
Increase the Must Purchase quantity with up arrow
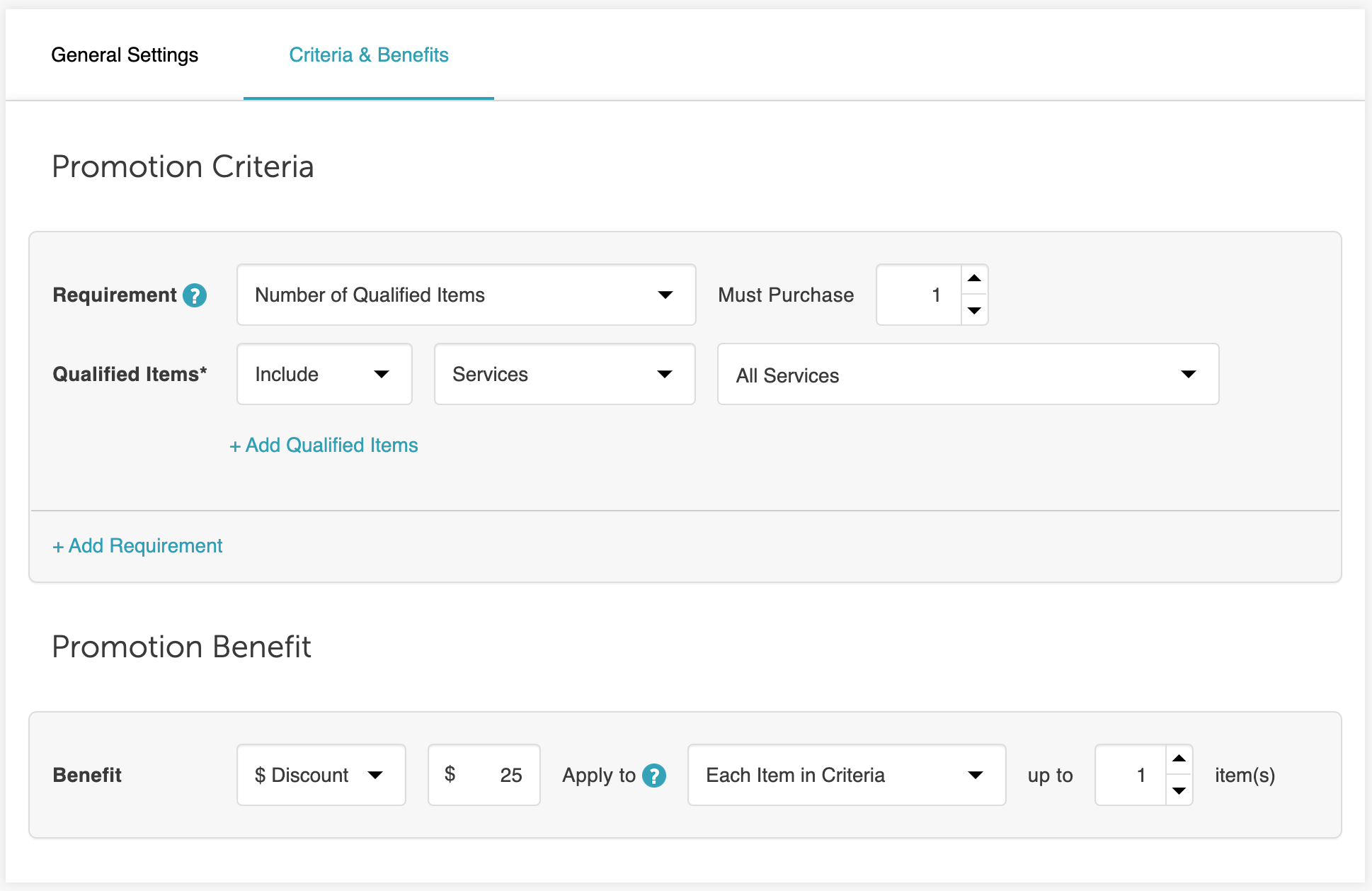click(x=974, y=279)
